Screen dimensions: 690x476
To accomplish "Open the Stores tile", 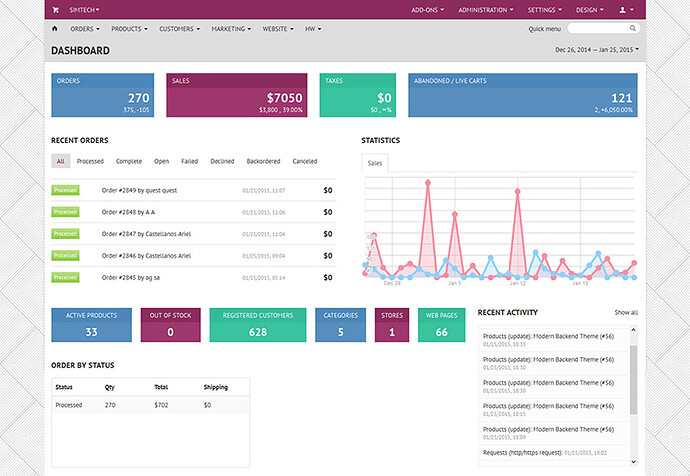I will 392,325.
